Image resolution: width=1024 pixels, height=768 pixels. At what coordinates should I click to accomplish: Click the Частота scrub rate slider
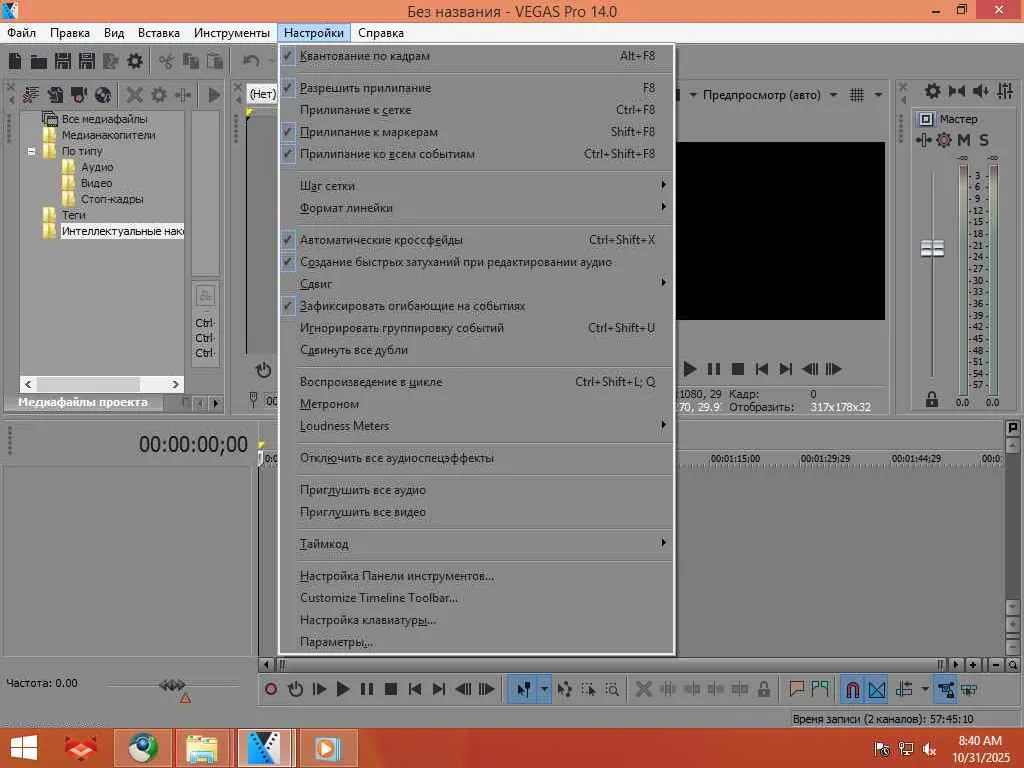pos(172,685)
